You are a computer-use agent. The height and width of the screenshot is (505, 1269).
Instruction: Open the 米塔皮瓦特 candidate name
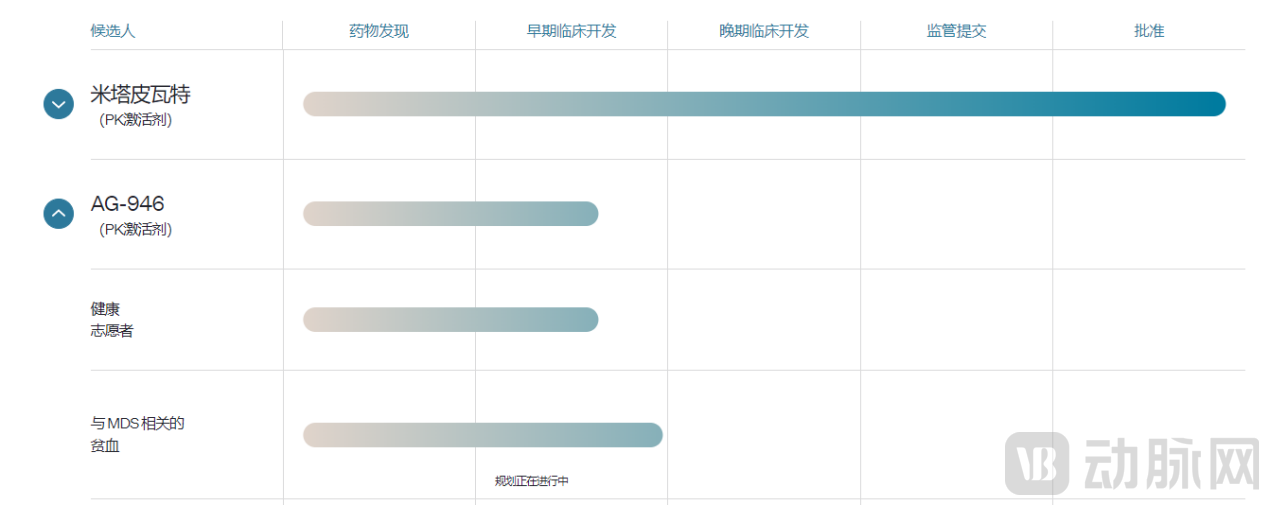click(140, 95)
